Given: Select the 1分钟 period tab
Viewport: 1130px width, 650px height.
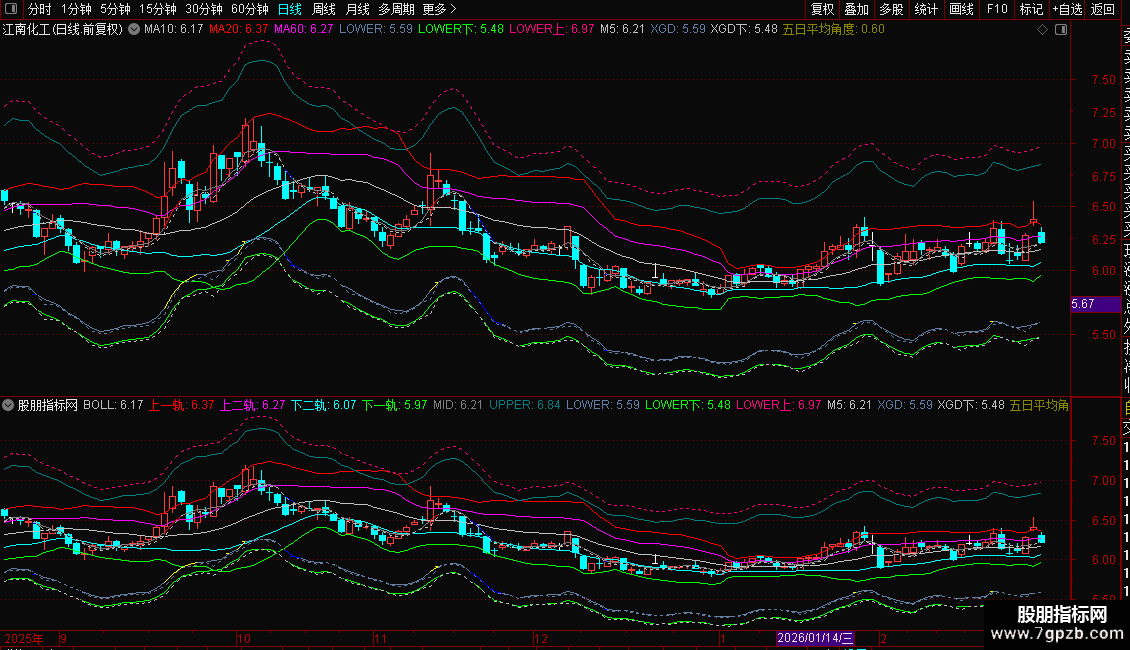Looking at the screenshot, I should tap(76, 9).
